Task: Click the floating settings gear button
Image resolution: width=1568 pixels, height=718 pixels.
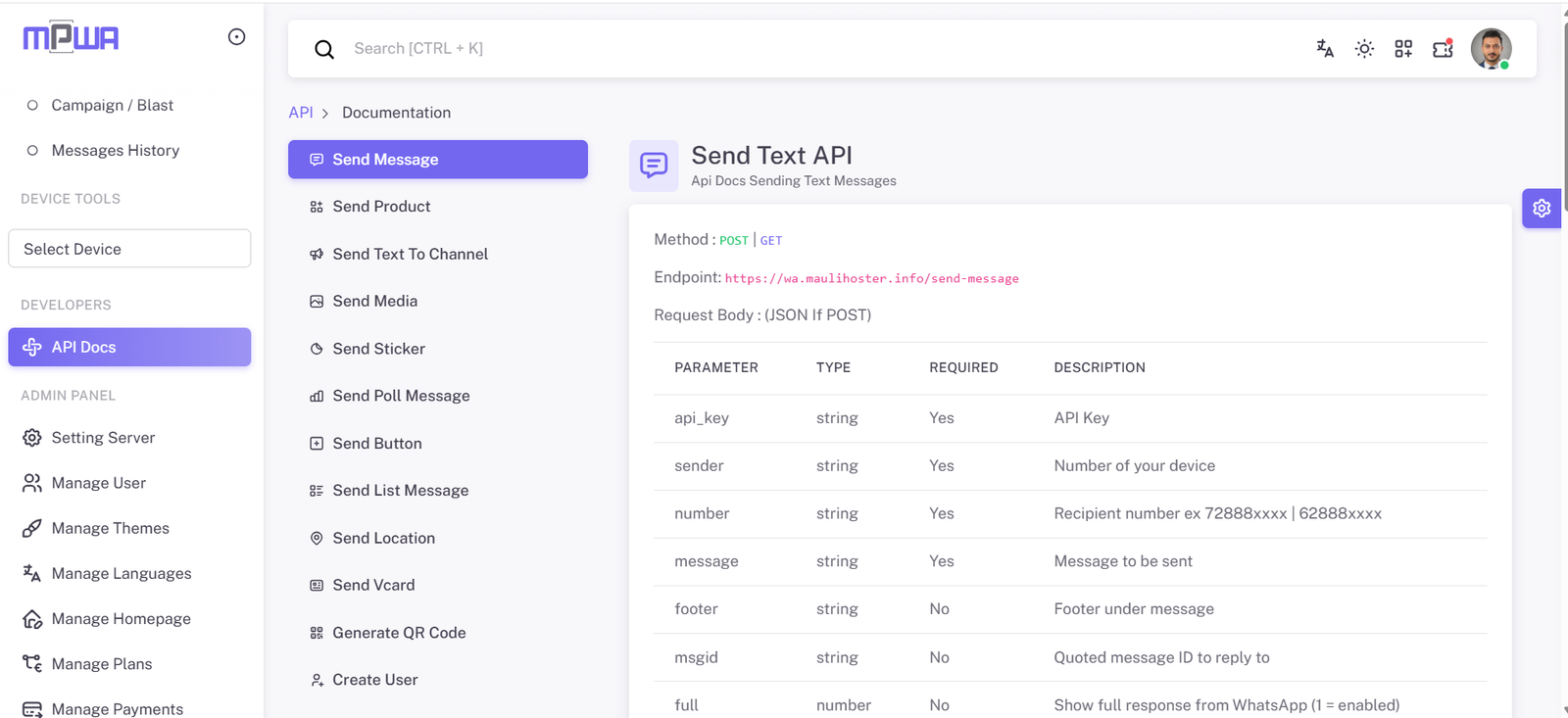Action: (x=1542, y=209)
